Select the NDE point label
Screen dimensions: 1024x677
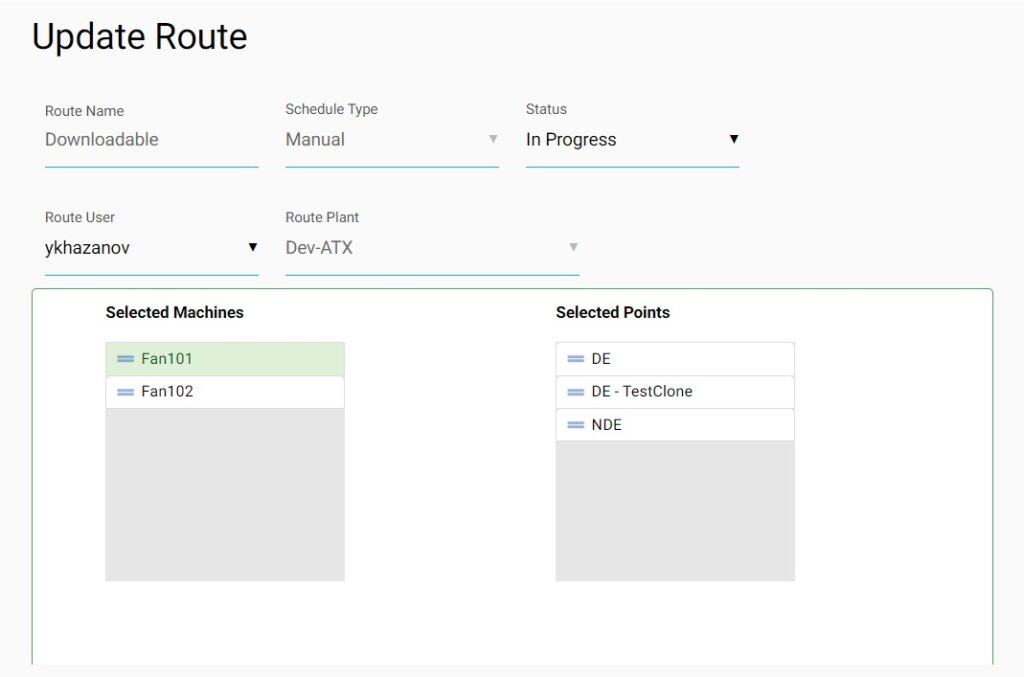(606, 425)
